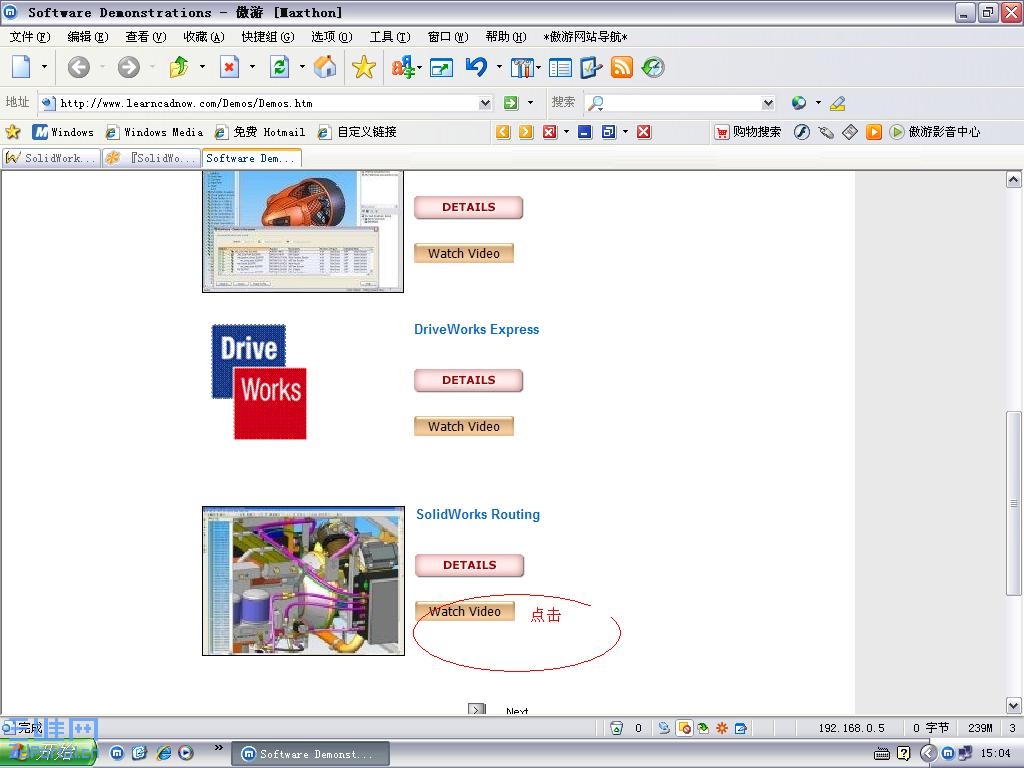This screenshot has width=1024, height=768.
Task: Click the vertical scrollbar thumb
Action: [x=1014, y=503]
